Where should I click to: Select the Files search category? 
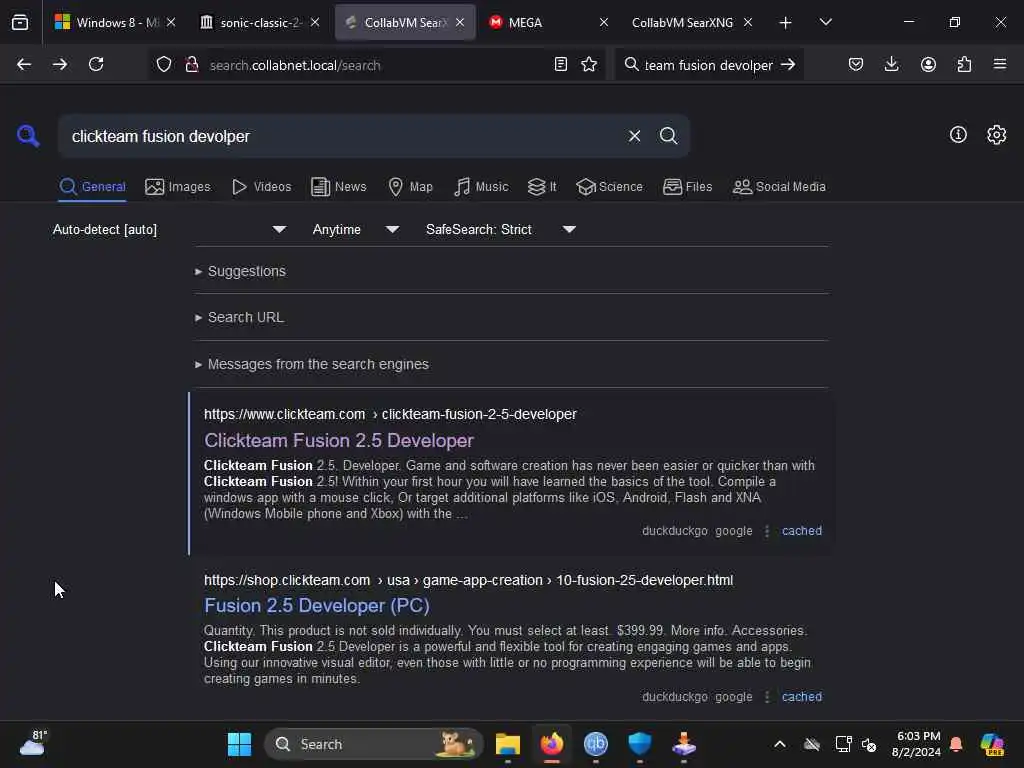(x=687, y=187)
